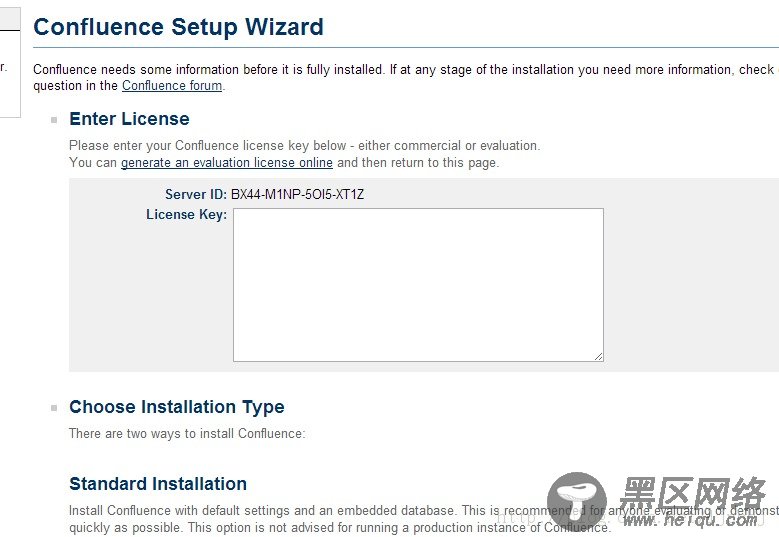
Task: Click inside the License Key text area
Action: (418, 285)
